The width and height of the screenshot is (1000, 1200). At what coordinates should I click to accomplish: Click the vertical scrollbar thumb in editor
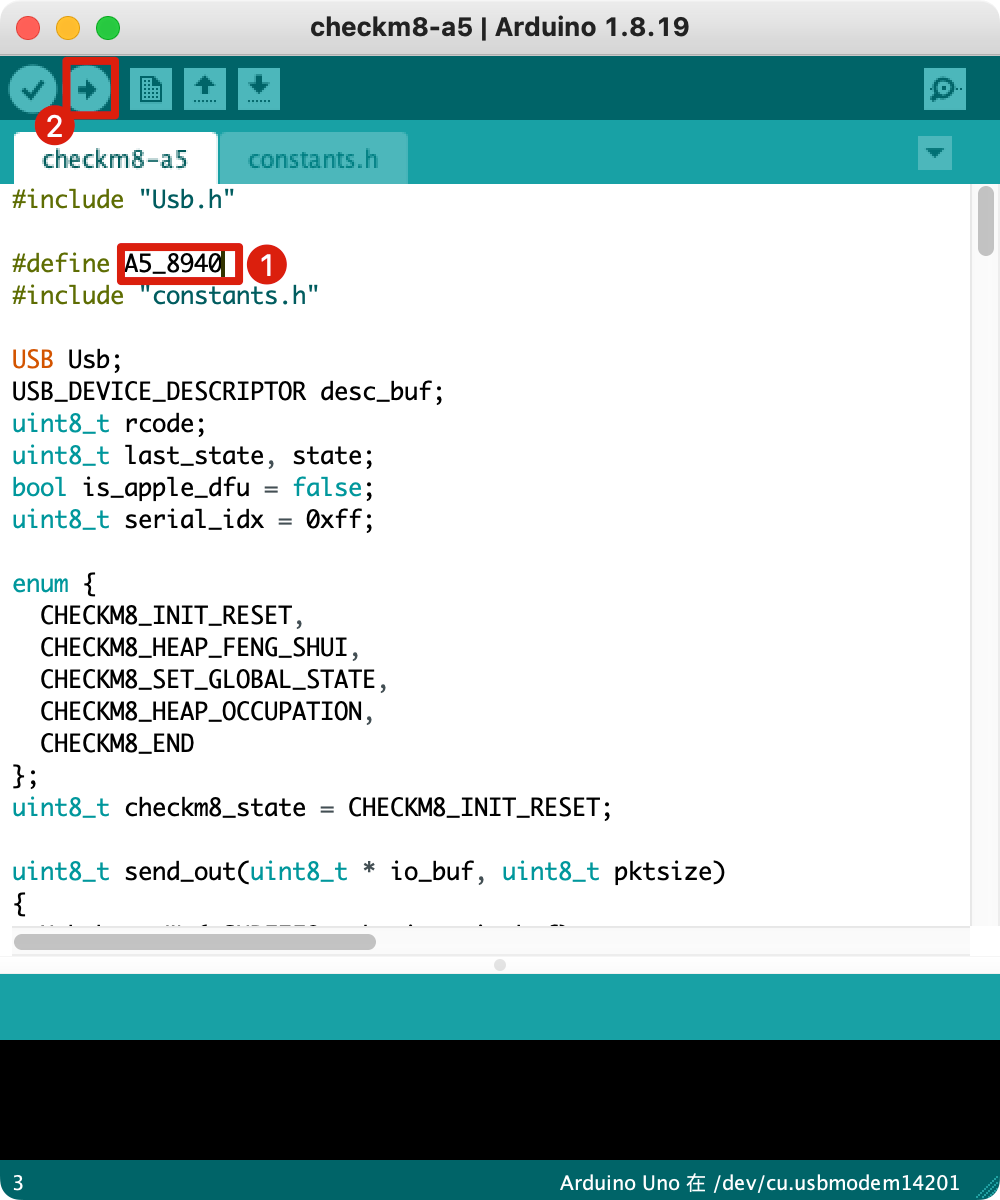(x=986, y=221)
